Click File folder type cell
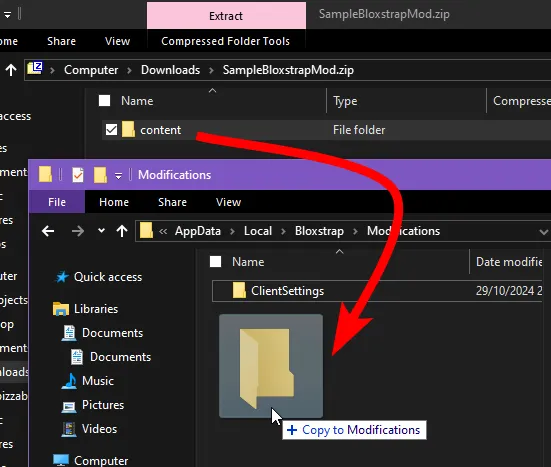This screenshot has width=551, height=467. pyautogui.click(x=359, y=130)
